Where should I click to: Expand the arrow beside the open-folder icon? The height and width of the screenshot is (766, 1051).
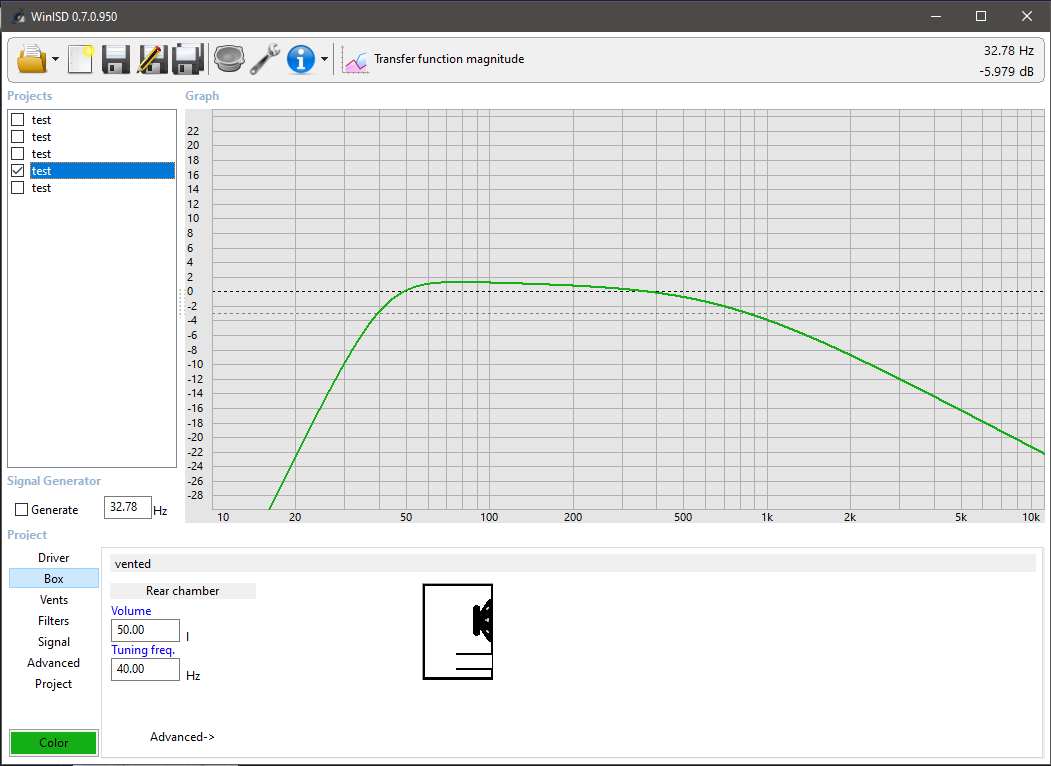click(55, 59)
